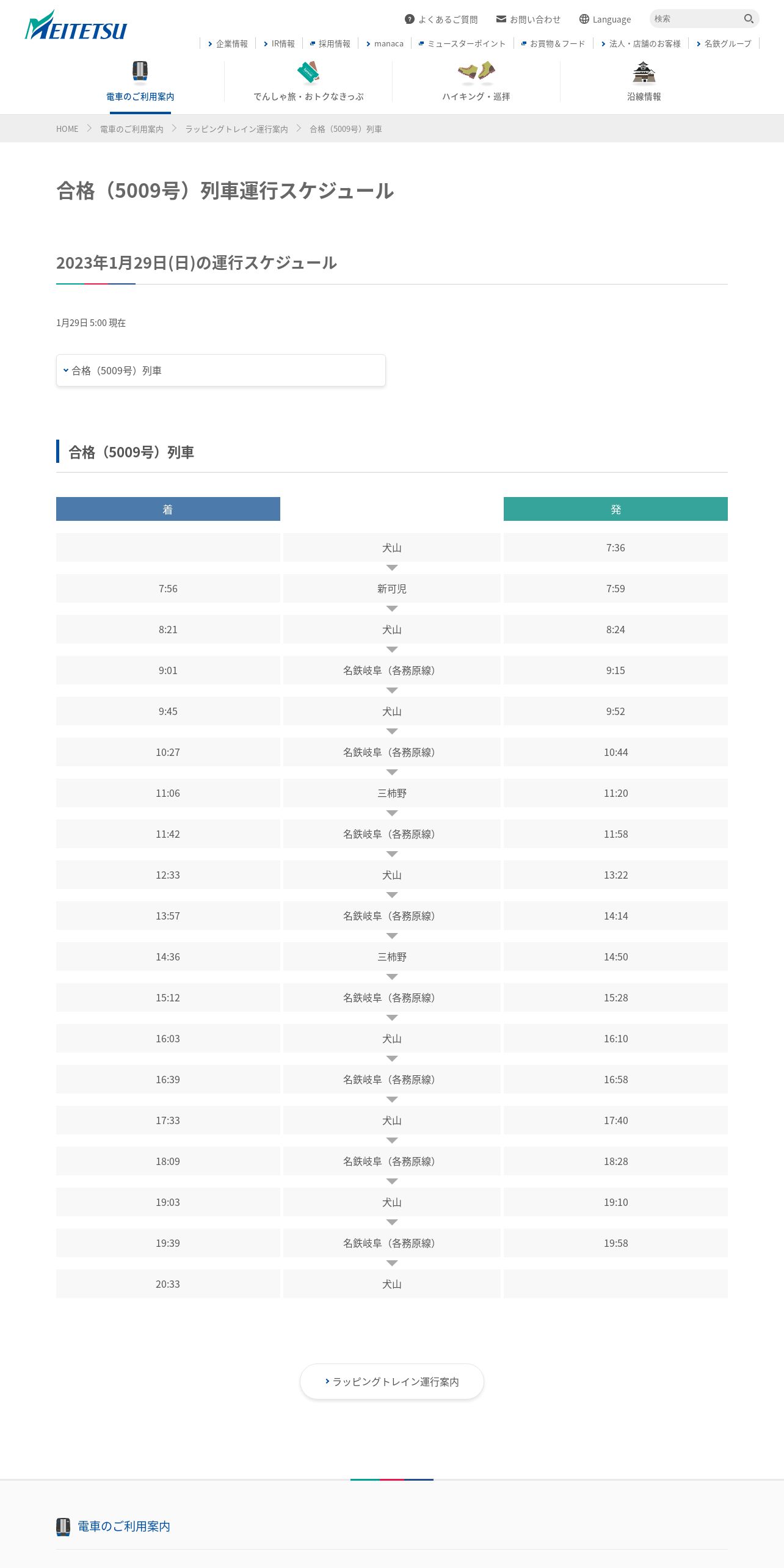784x1568 pixels.
Task: Open the FAQ question mark icon
Action: click(x=410, y=19)
